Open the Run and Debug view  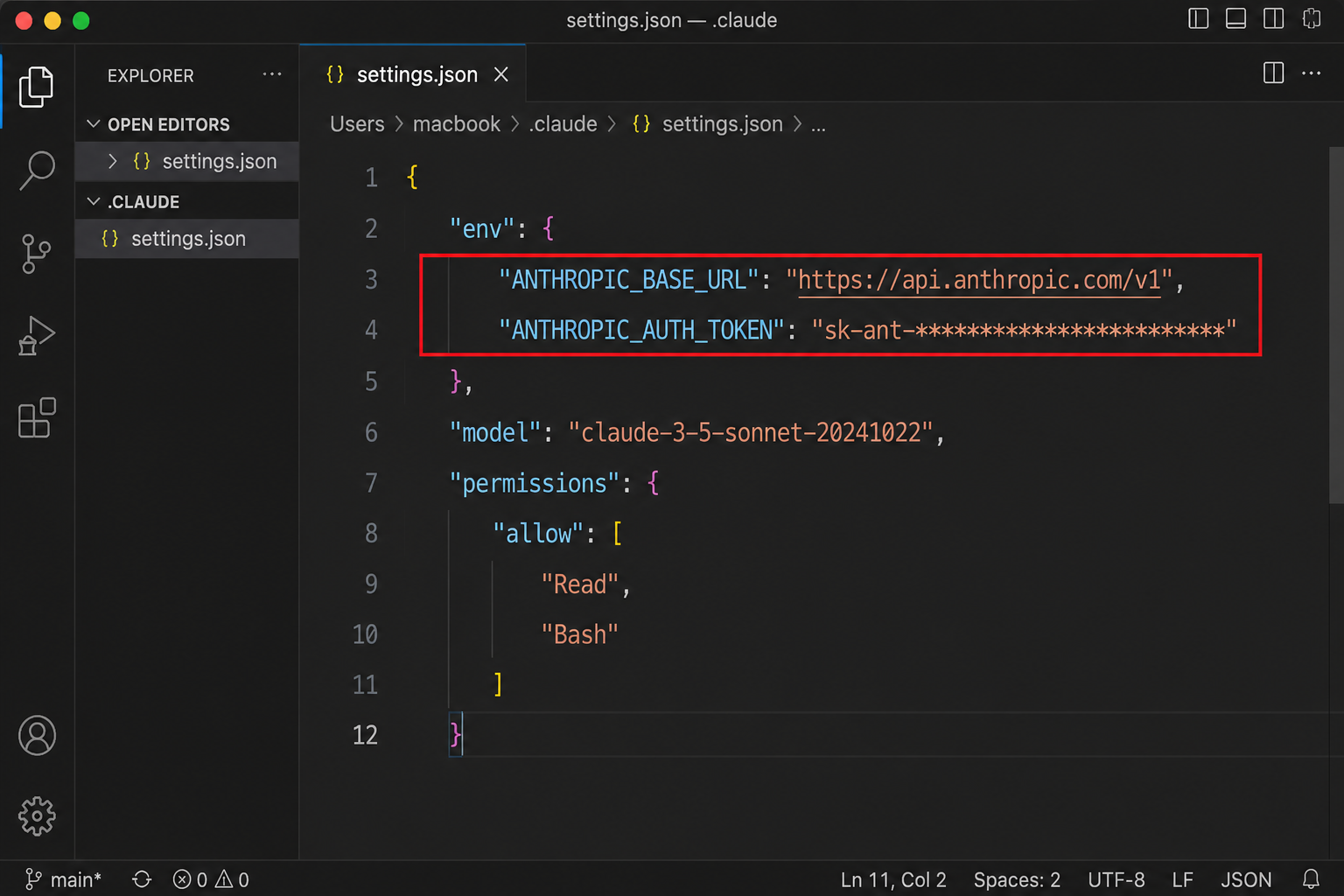pyautogui.click(x=37, y=336)
